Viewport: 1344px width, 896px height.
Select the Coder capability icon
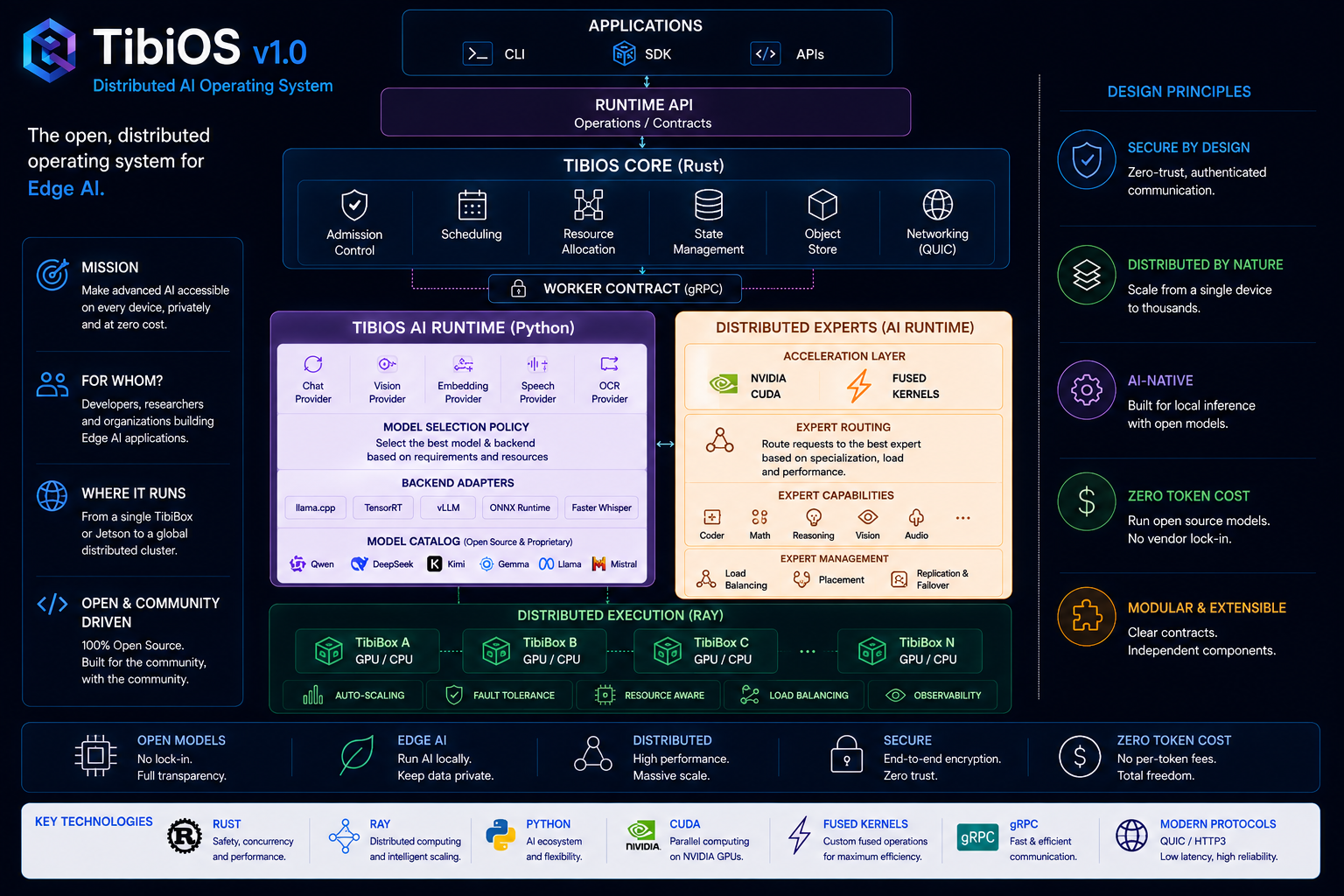point(712,517)
